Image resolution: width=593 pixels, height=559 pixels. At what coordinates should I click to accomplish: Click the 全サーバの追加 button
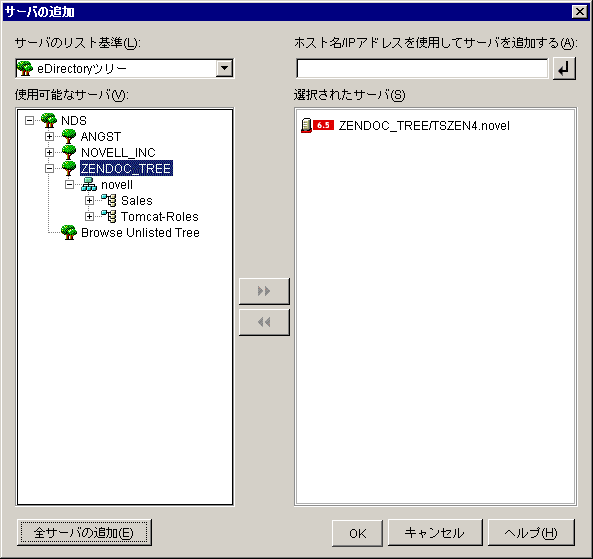coord(84,533)
